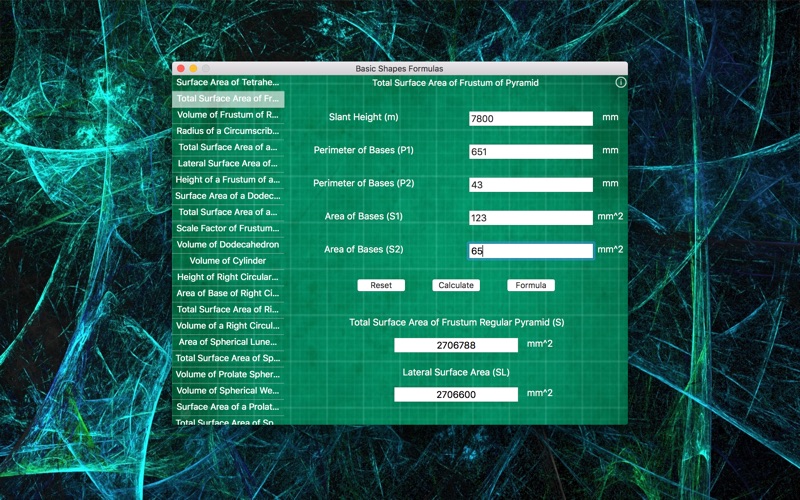Click the Reset button
800x500 pixels.
tap(381, 285)
